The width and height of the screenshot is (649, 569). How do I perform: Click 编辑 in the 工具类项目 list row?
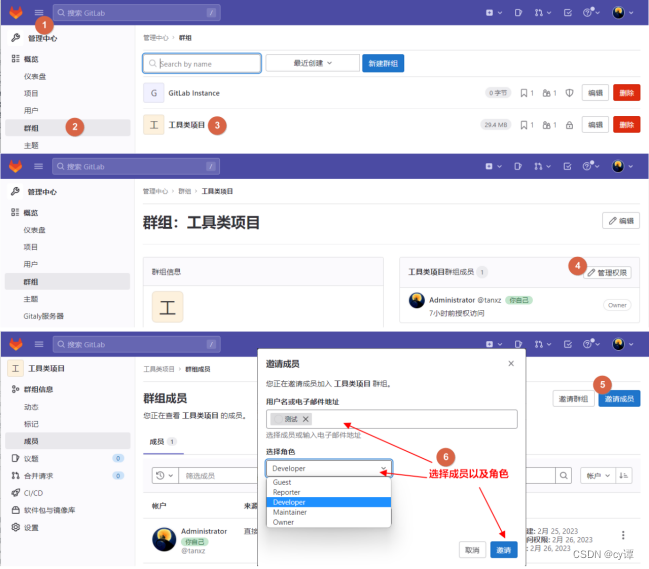pos(595,125)
